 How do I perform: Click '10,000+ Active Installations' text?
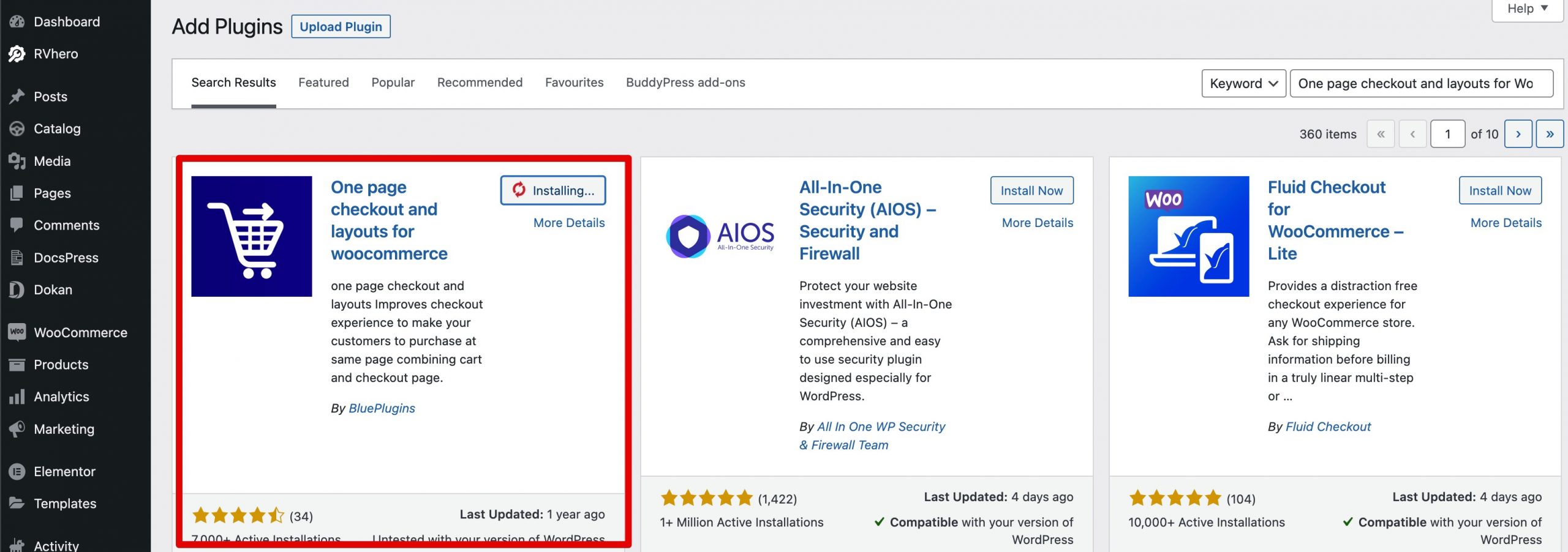pyautogui.click(x=1207, y=522)
